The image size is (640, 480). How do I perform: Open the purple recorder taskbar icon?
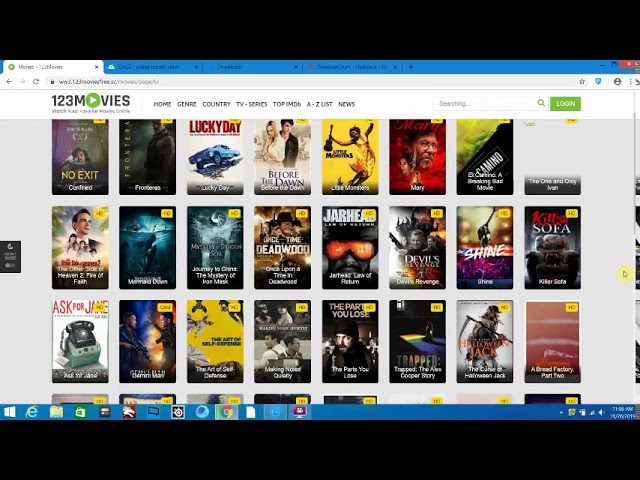tap(300, 412)
